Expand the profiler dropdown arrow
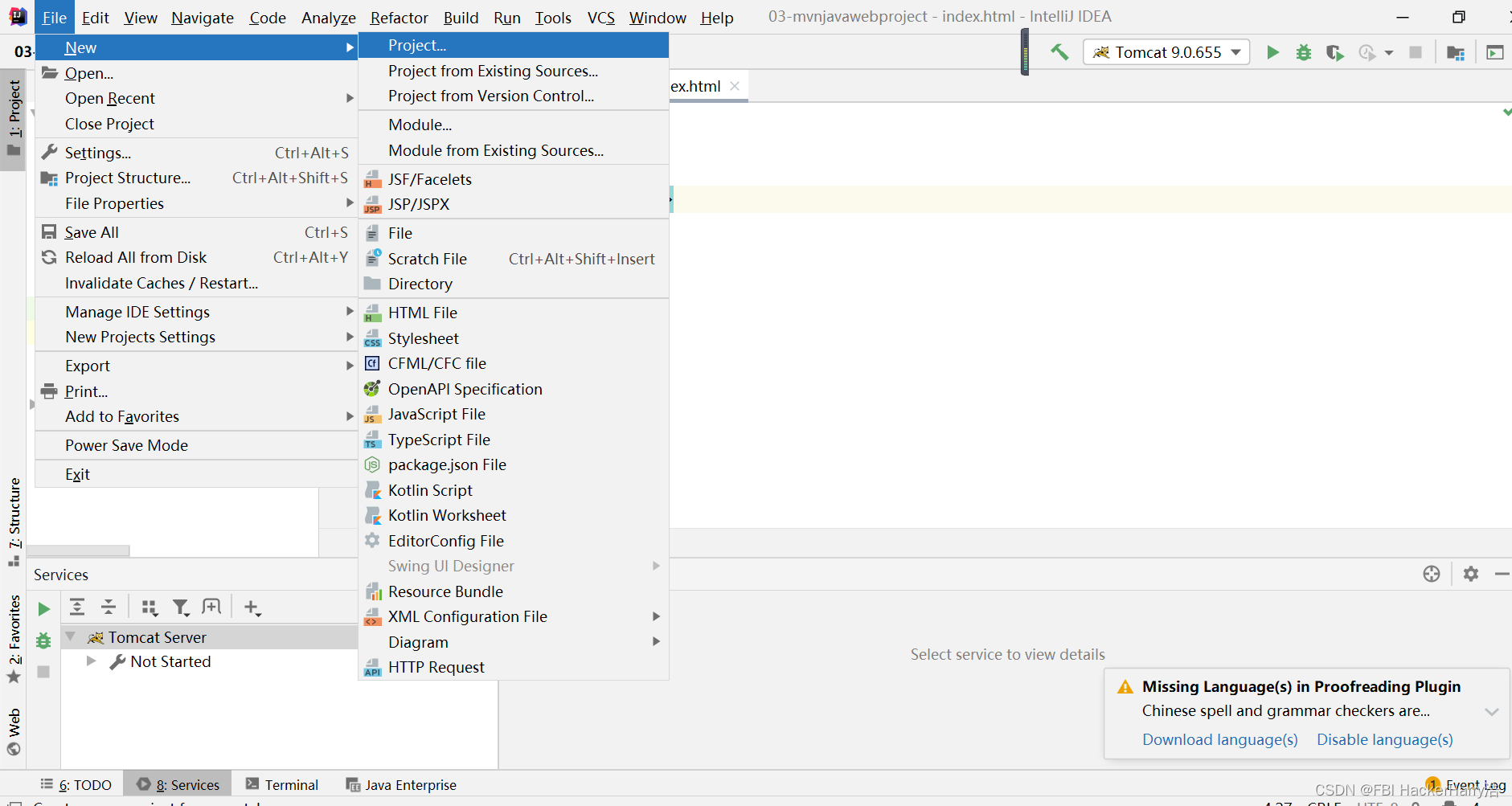Screen dimensions: 1512x806 click(x=1389, y=53)
